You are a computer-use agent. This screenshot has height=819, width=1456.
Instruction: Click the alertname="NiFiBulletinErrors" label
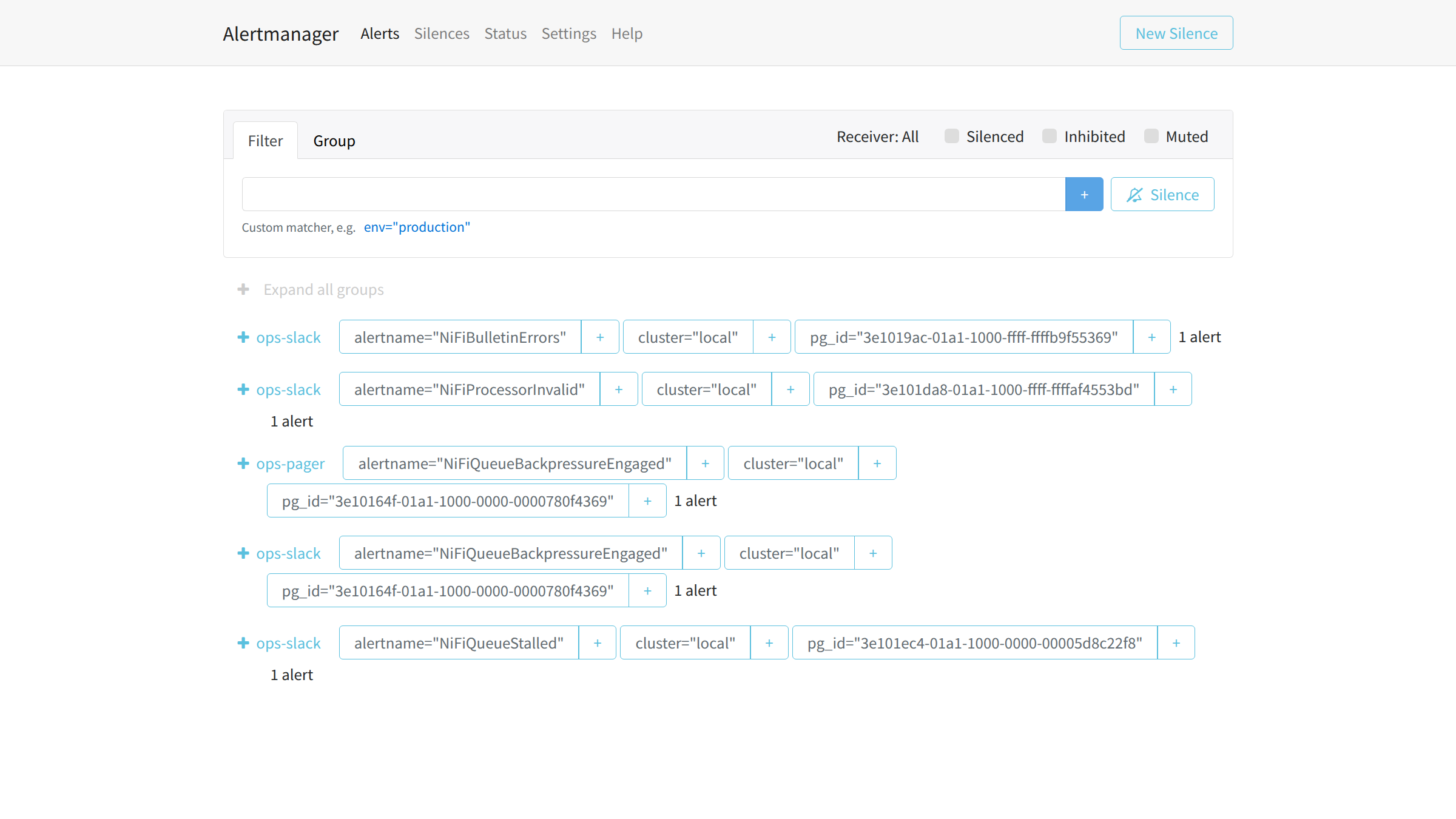pyautogui.click(x=460, y=337)
